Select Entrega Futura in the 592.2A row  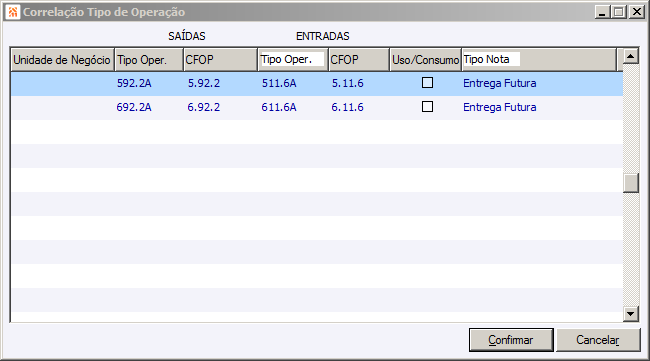[x=500, y=83]
